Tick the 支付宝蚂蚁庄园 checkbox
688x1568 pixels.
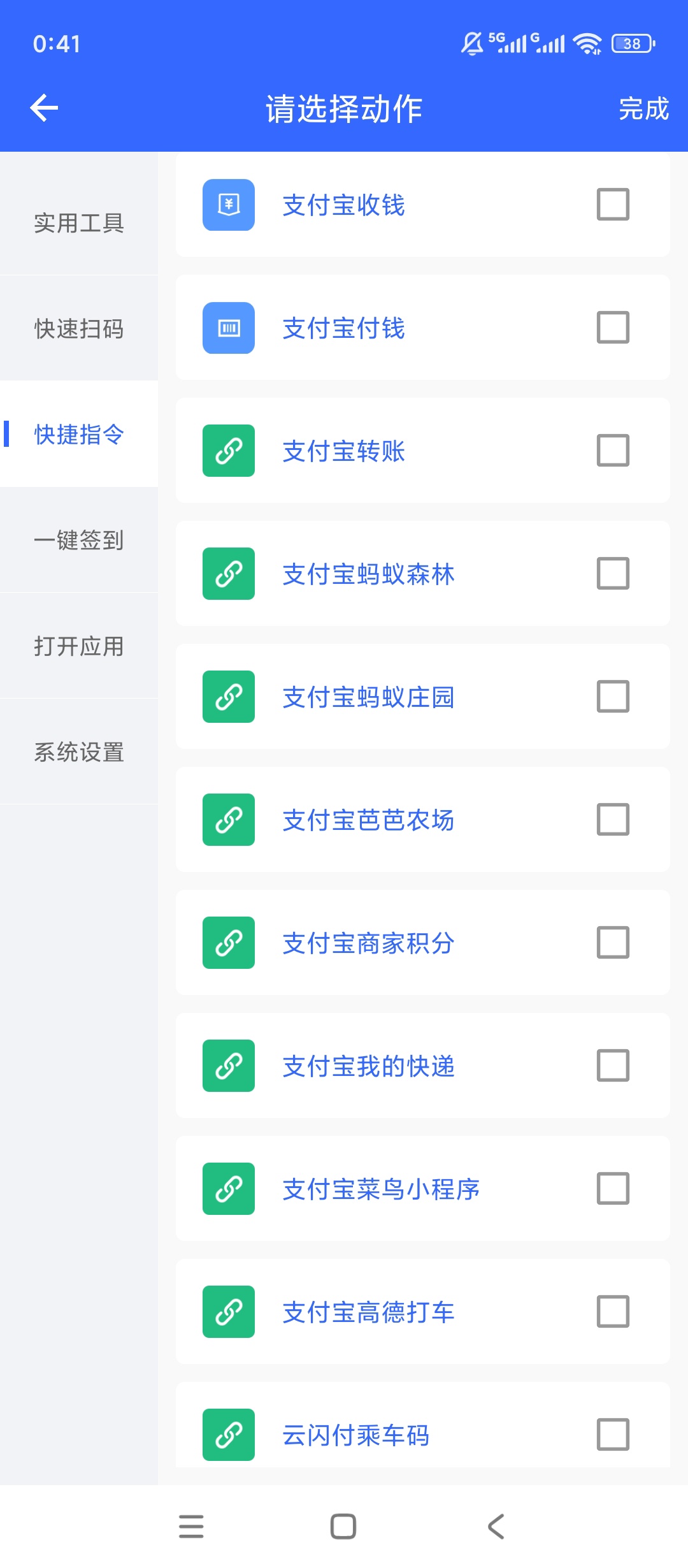click(613, 696)
